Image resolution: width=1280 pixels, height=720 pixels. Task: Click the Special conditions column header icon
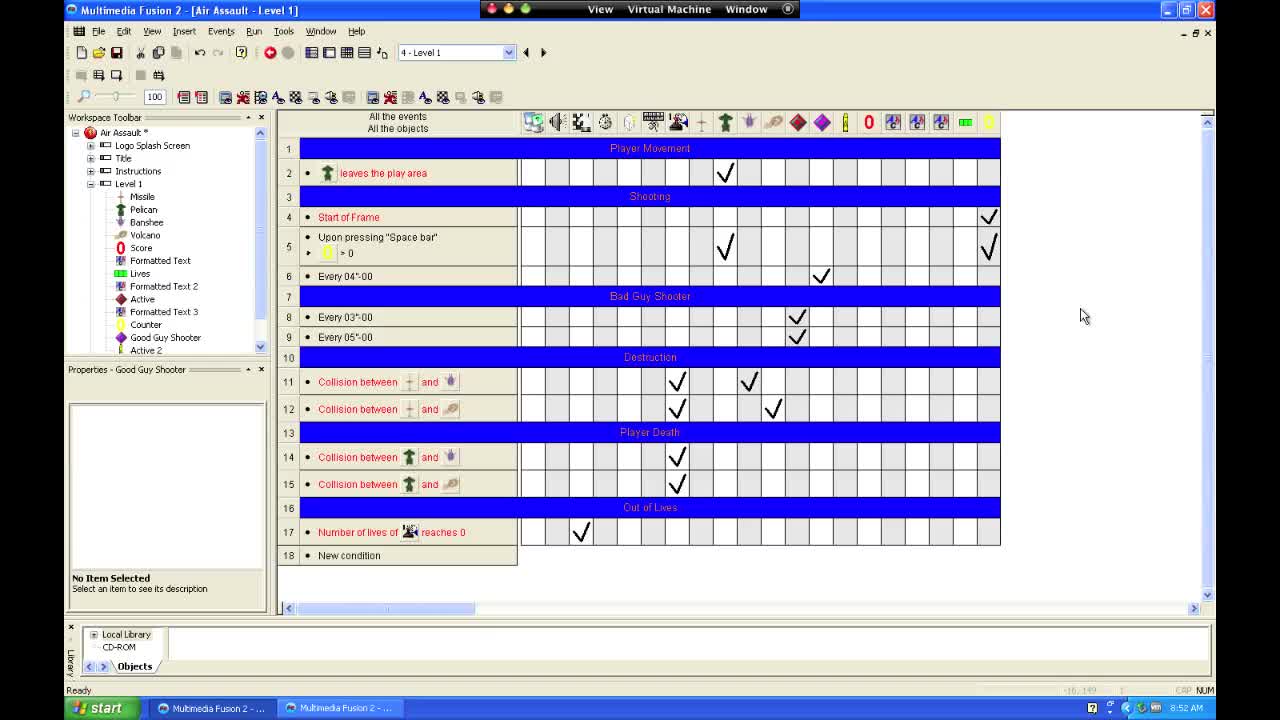[533, 122]
